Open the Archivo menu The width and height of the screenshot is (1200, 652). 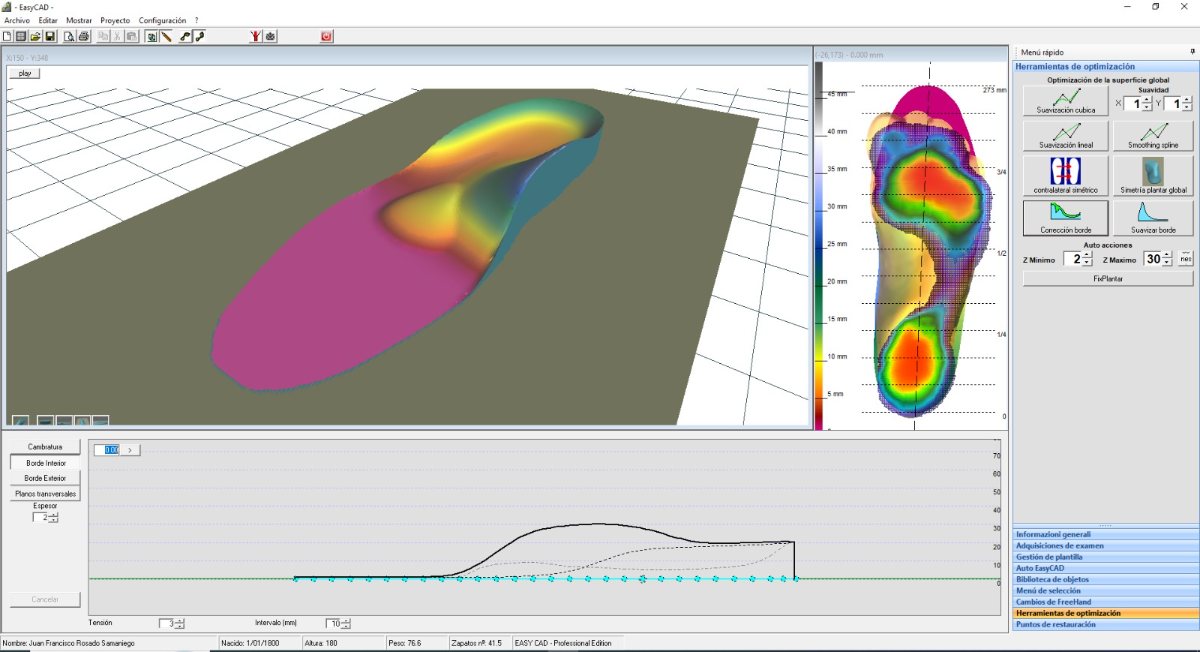click(x=17, y=20)
